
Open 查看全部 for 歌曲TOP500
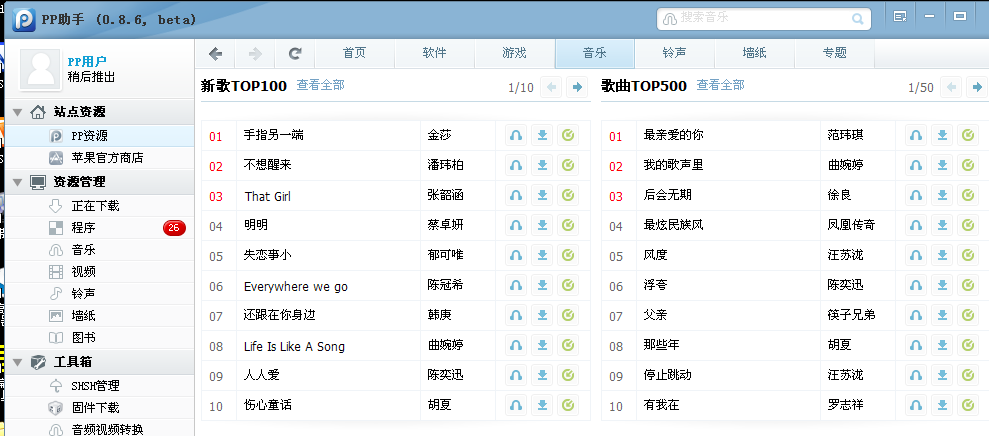[x=720, y=86]
